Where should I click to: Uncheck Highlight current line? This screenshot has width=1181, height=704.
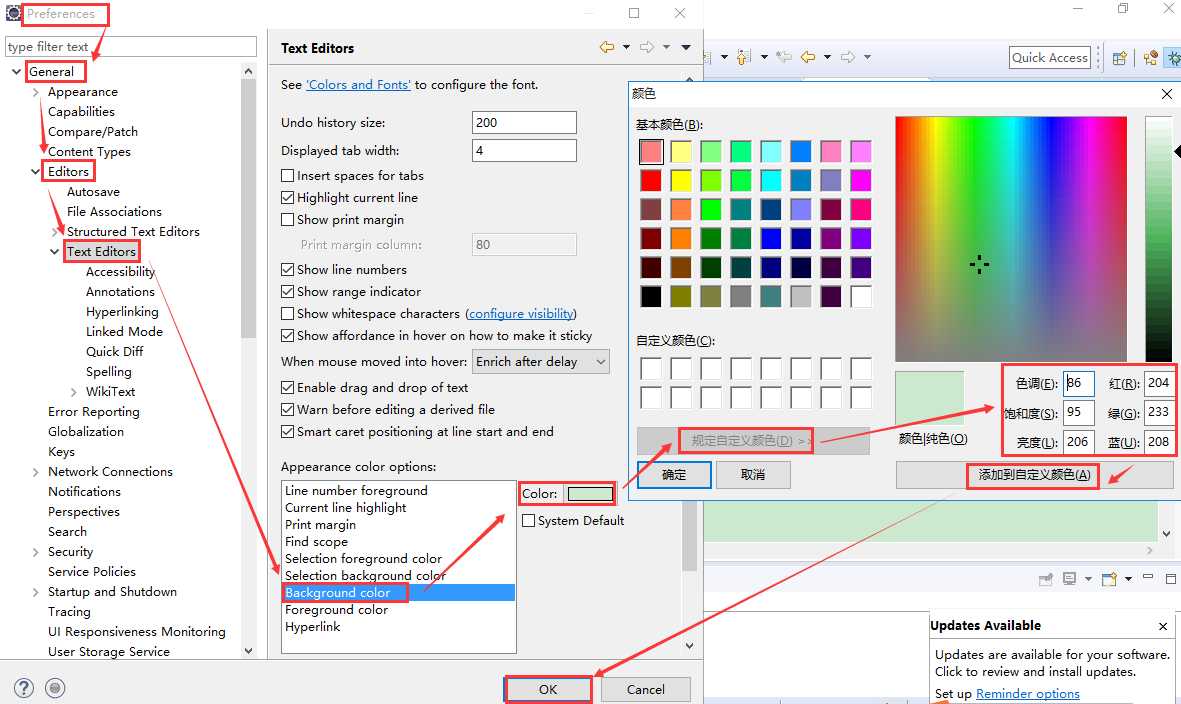287,197
